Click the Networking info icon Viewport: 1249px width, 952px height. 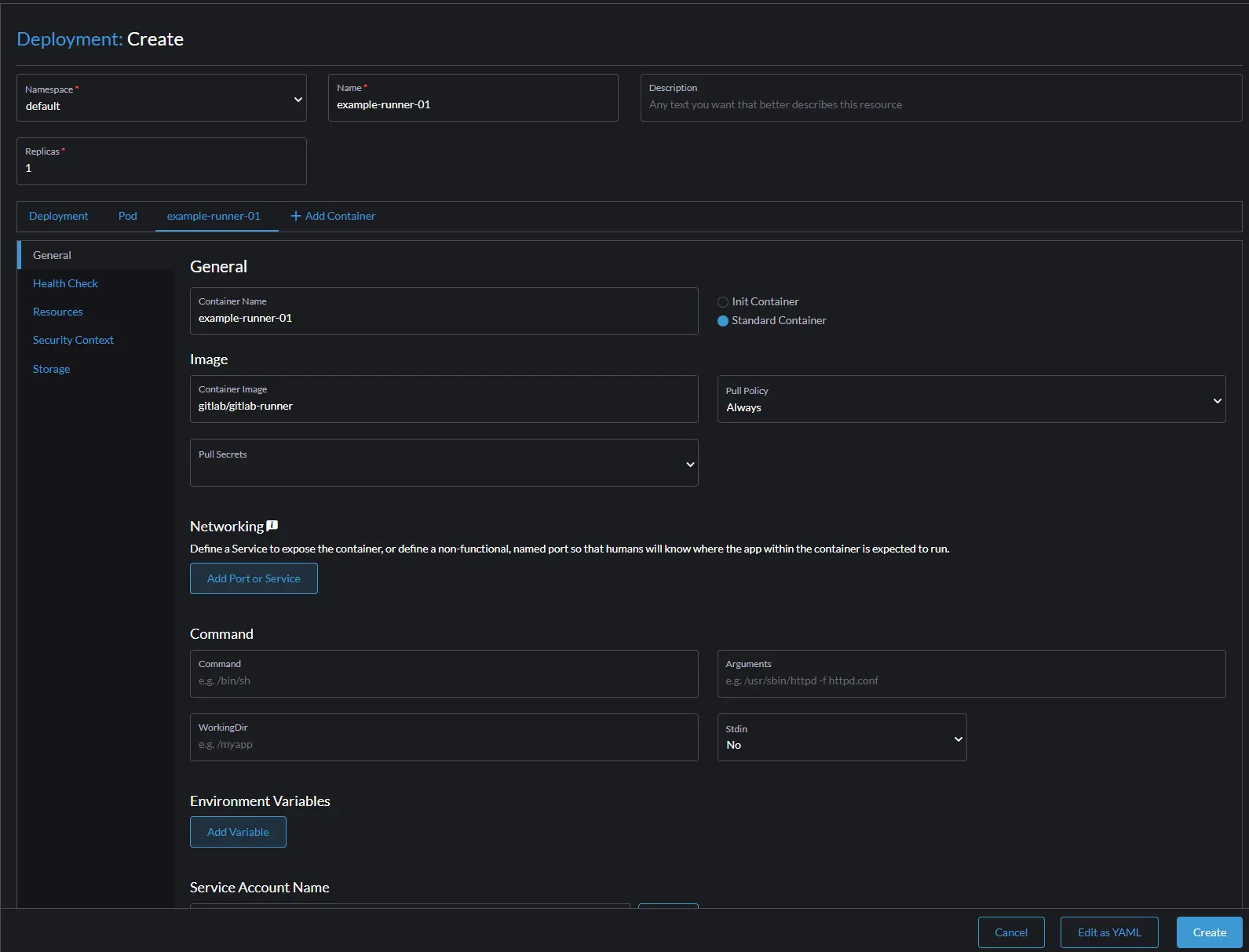(272, 526)
